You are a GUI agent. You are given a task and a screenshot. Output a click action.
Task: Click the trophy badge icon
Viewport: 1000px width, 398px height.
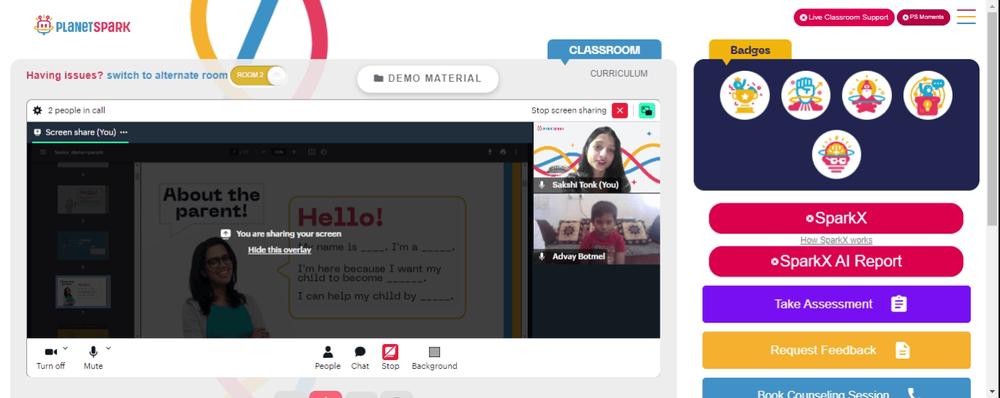pos(744,95)
